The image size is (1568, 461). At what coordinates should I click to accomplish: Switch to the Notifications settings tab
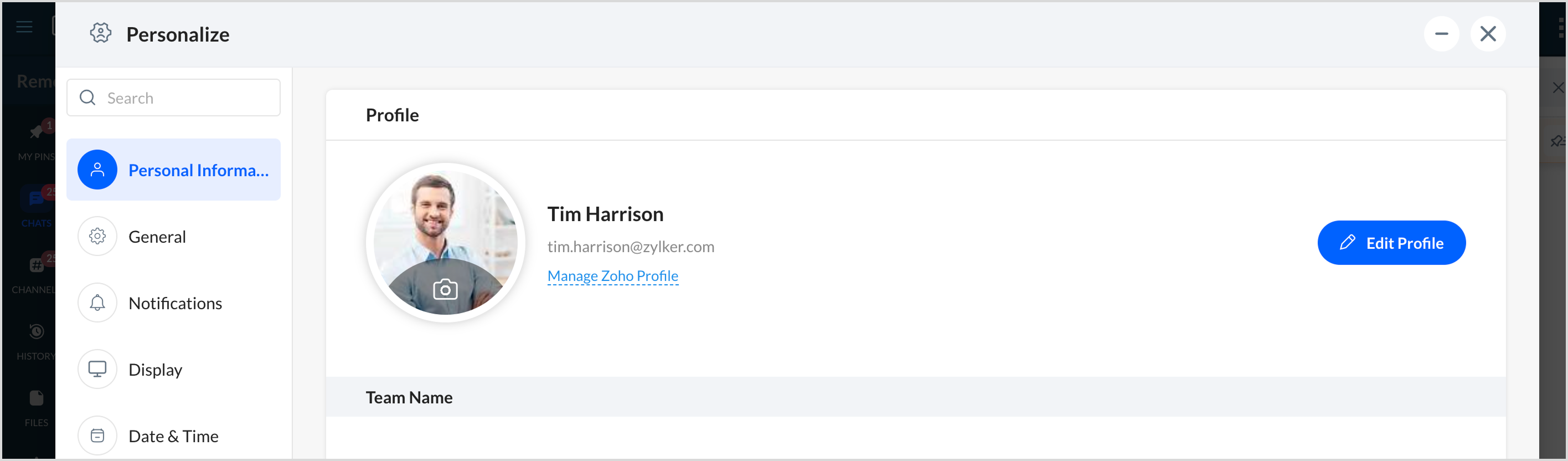click(176, 303)
